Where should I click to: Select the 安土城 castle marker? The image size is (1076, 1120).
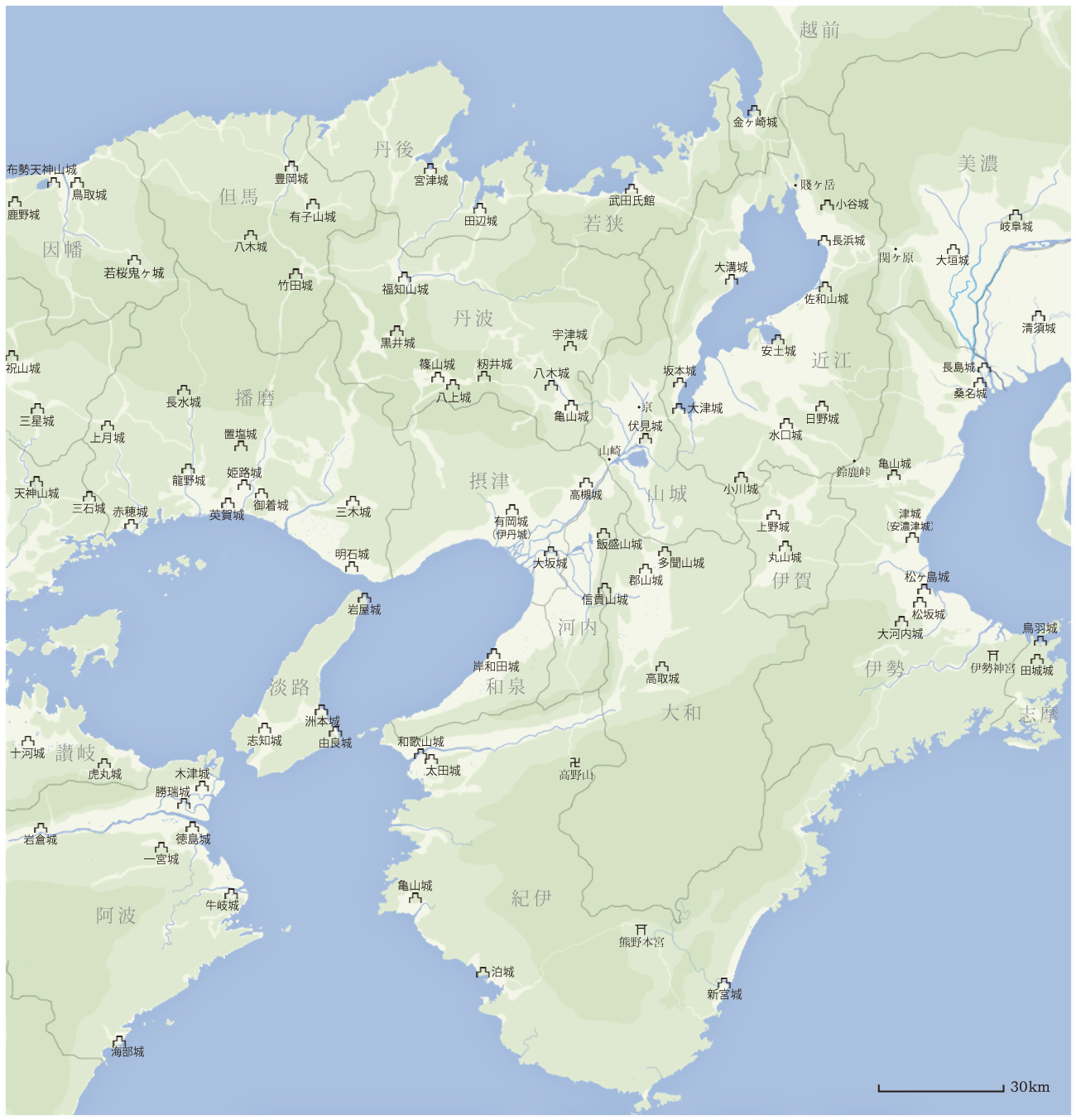[777, 339]
